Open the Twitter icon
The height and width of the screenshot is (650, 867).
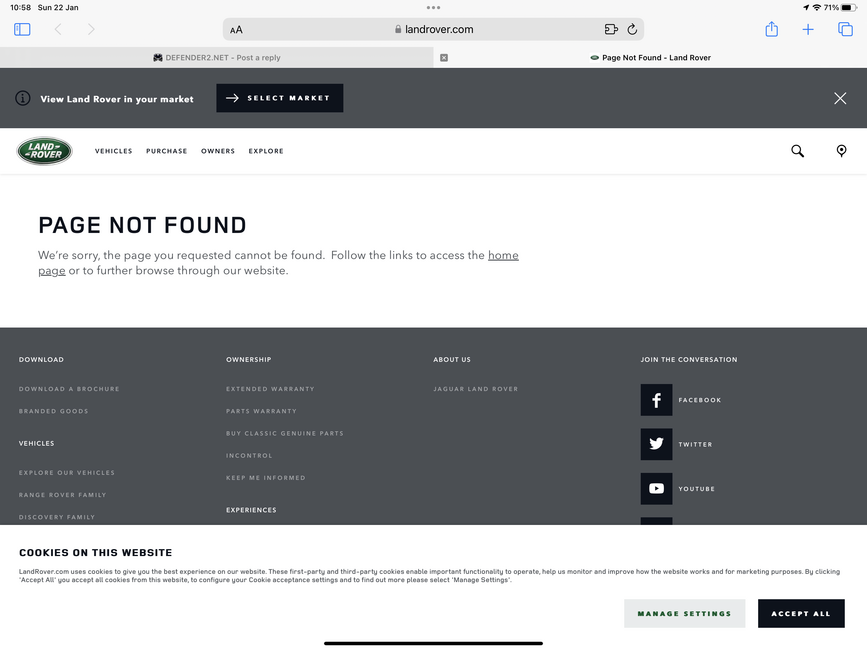[x=656, y=444]
